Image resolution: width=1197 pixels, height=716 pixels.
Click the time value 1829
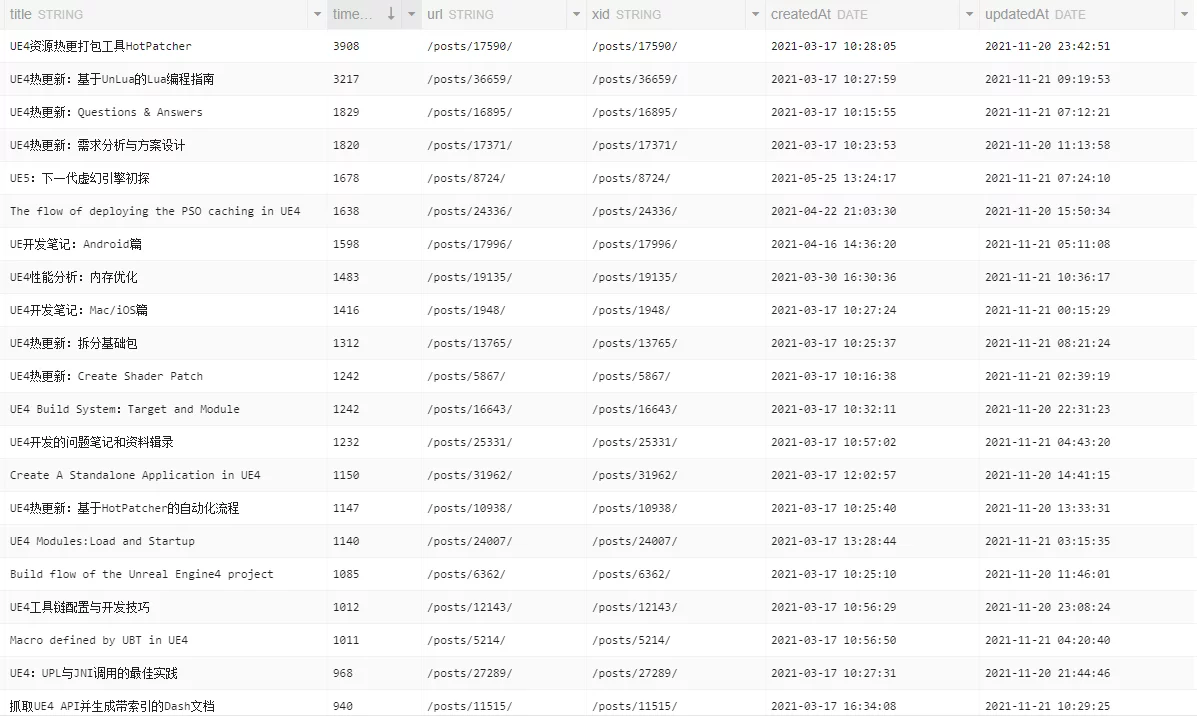click(x=346, y=112)
